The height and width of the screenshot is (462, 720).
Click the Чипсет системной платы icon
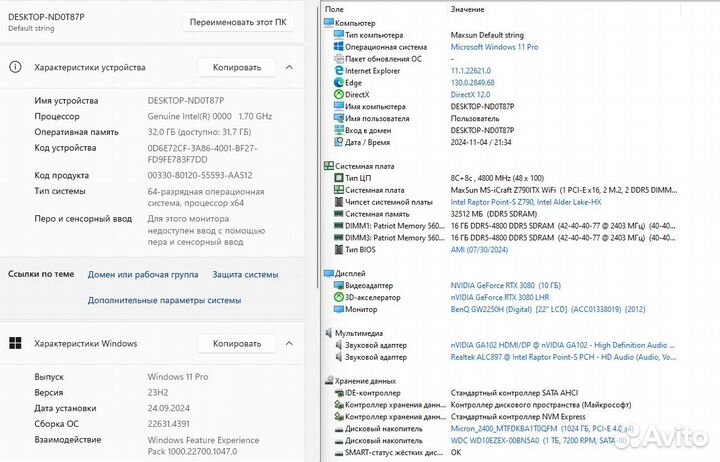tap(339, 202)
